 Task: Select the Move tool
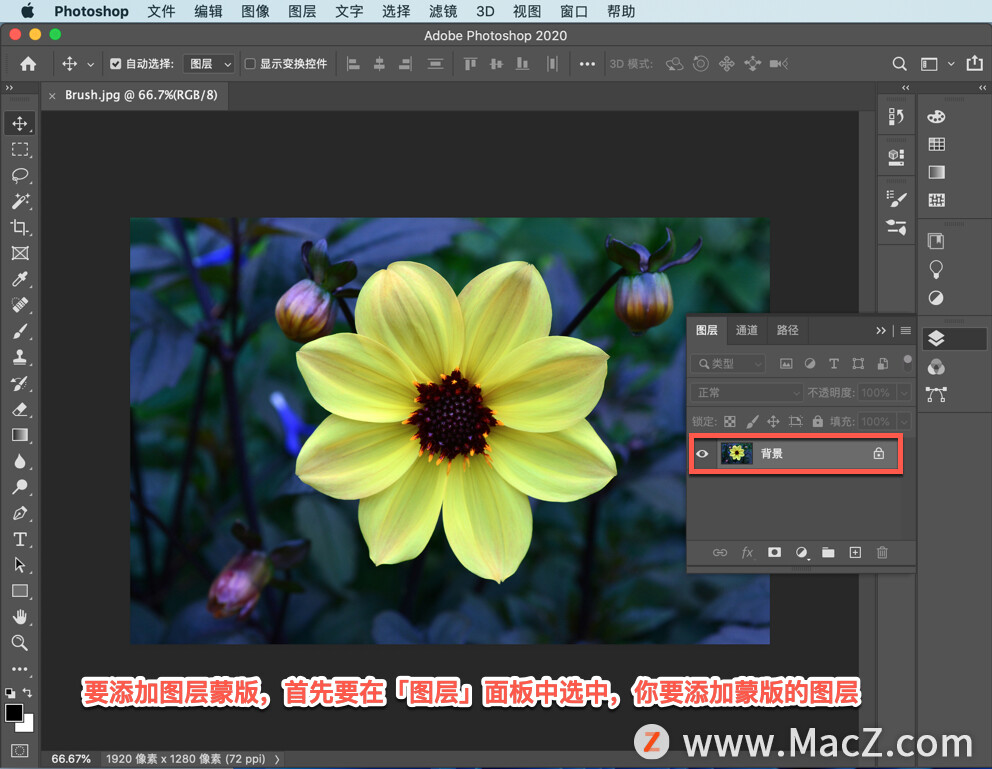click(x=20, y=123)
